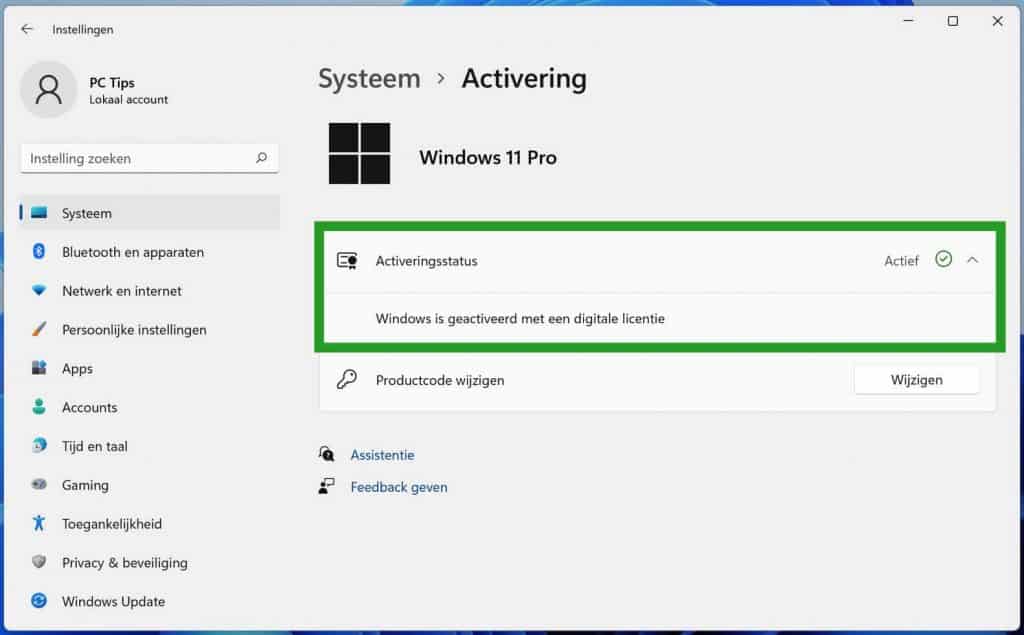
Task: Open Windows Update settings
Action: tap(113, 601)
